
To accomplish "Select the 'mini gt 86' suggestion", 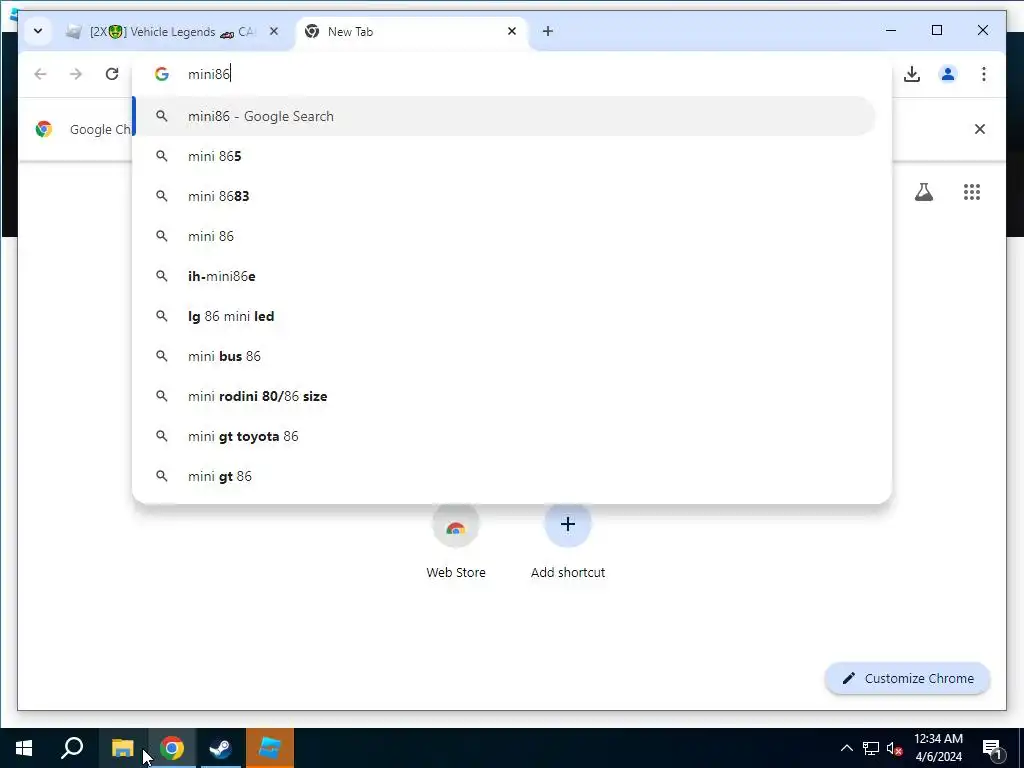I will (x=504, y=476).
